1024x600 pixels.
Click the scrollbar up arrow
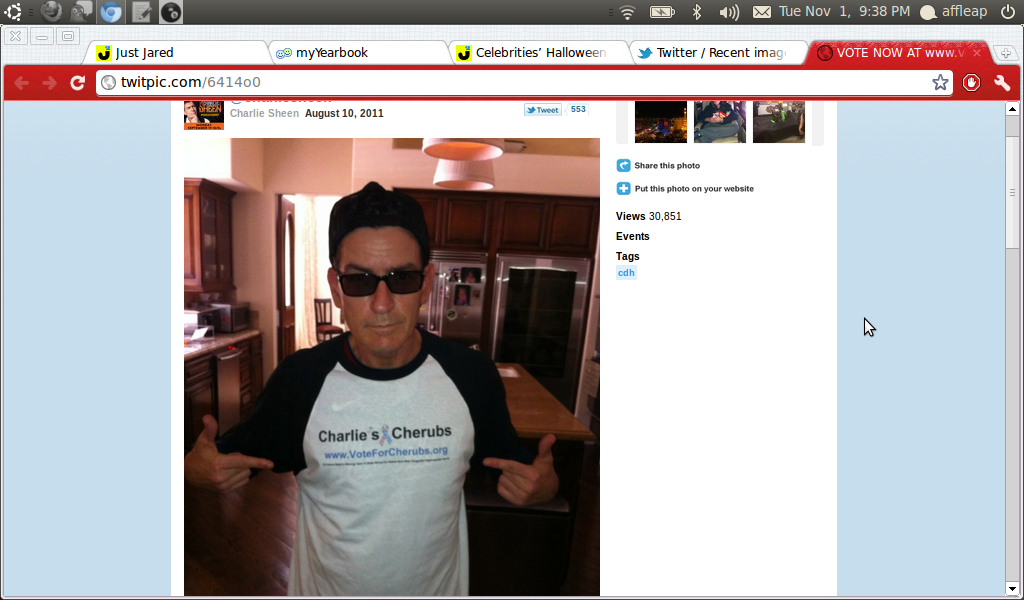(1012, 109)
